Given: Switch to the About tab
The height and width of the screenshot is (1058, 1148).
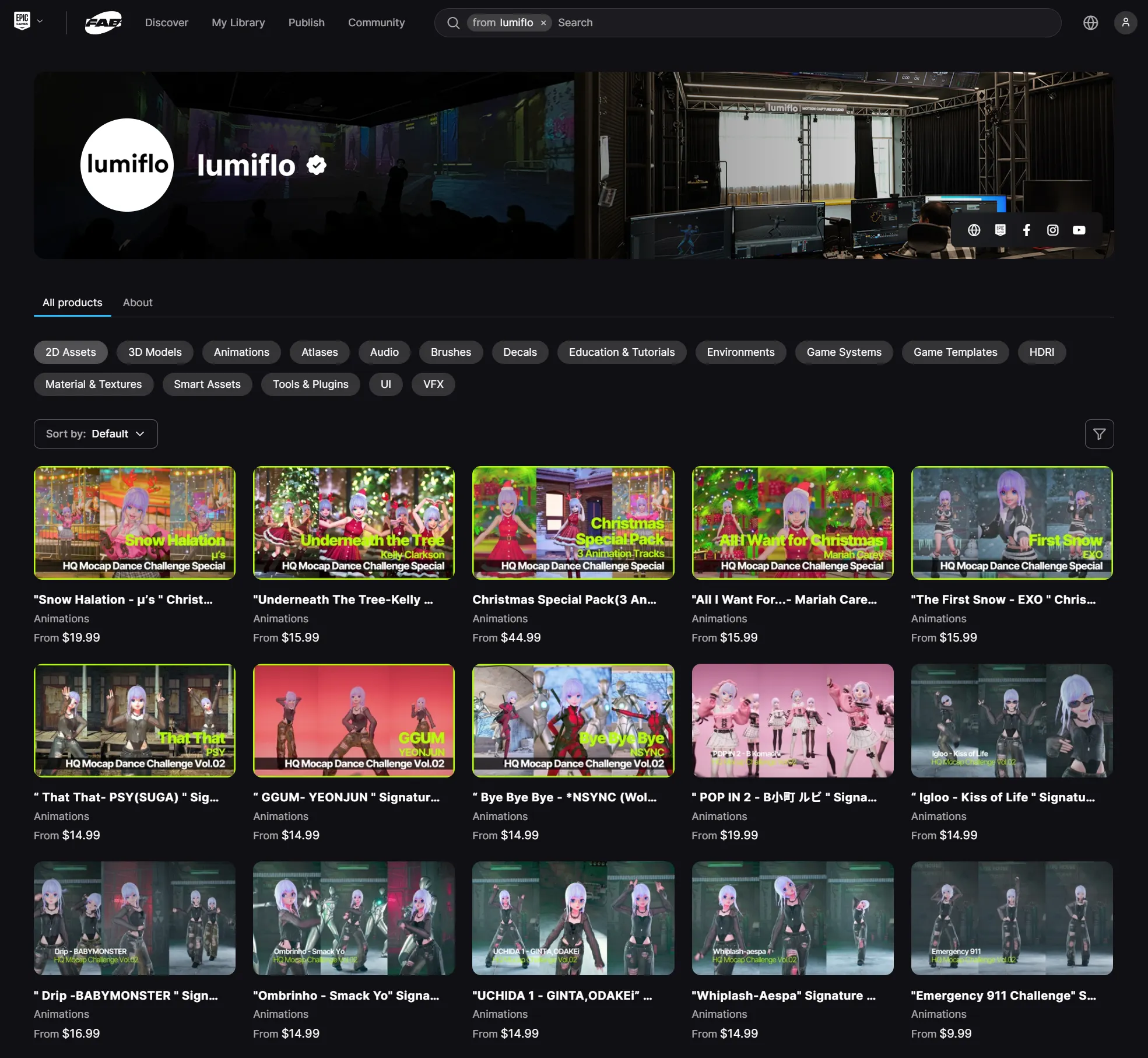Looking at the screenshot, I should click(138, 303).
